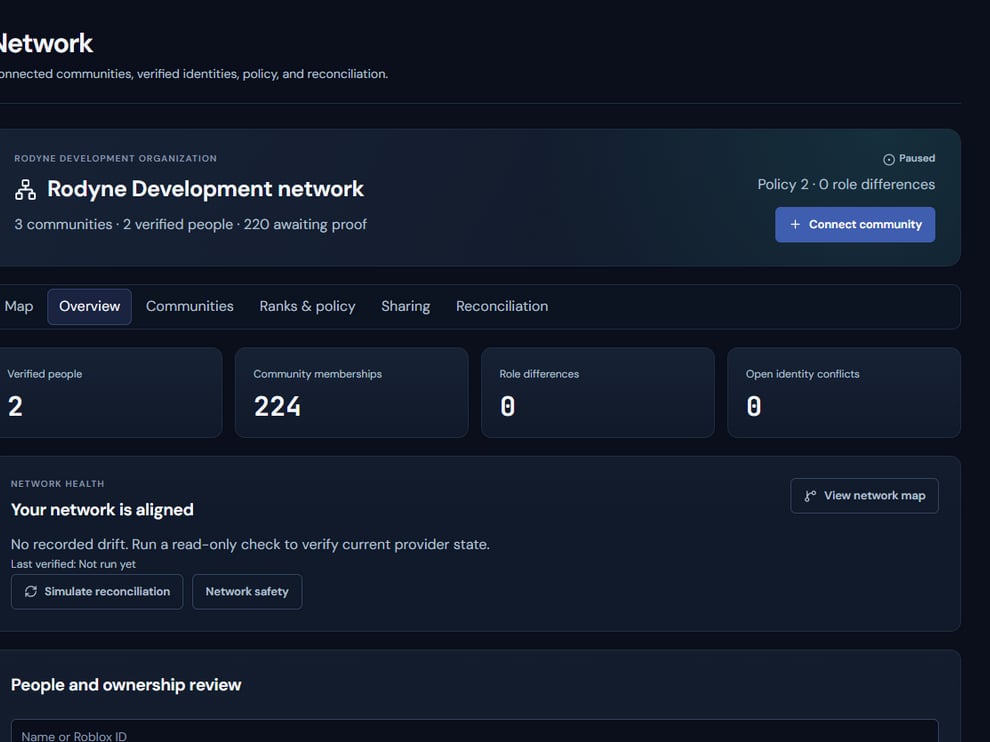Click the refresh icon in Simulate reconciliation
This screenshot has height=742, width=990.
pyautogui.click(x=30, y=591)
